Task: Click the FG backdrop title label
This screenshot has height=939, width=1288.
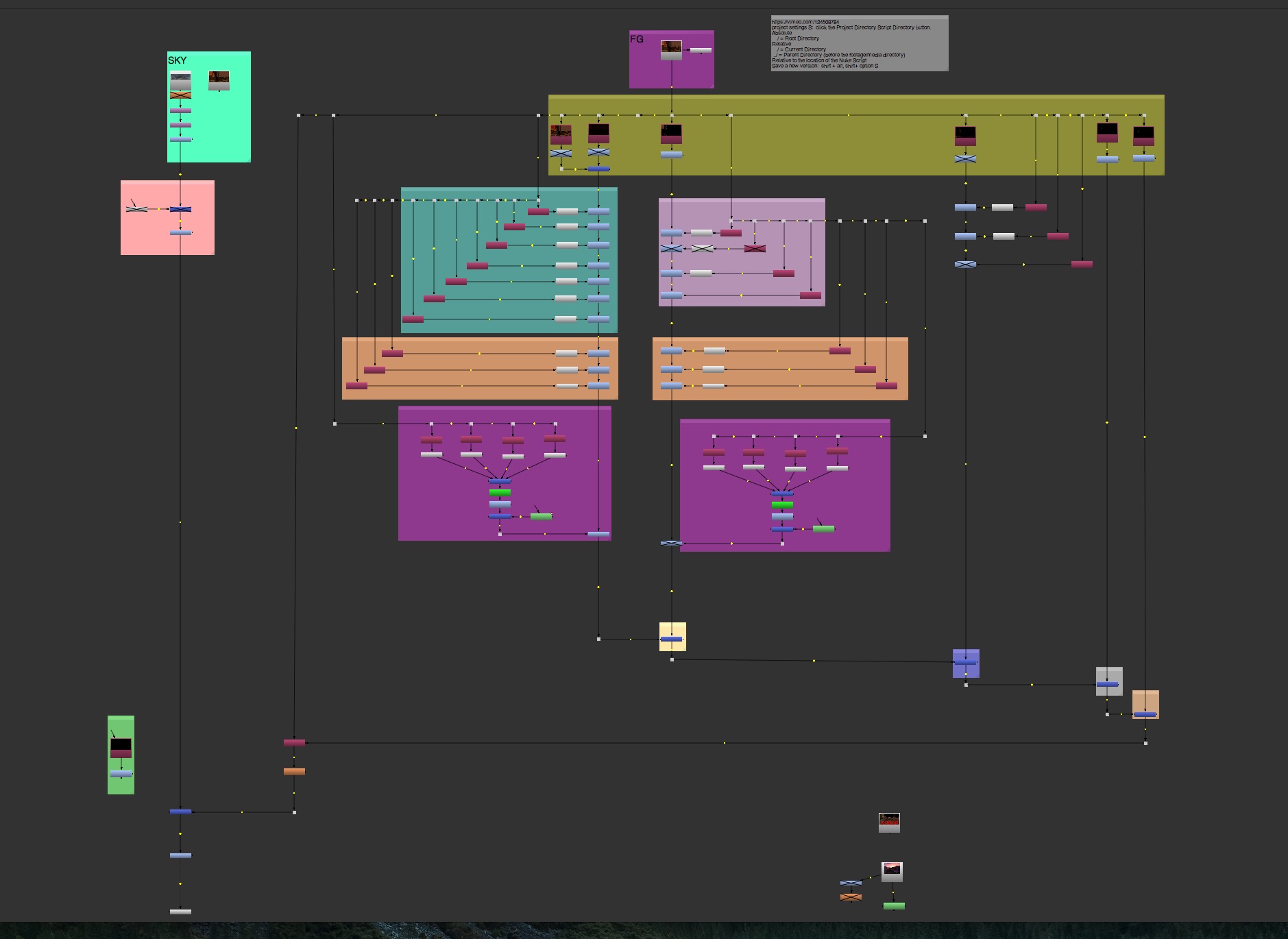Action: point(637,39)
